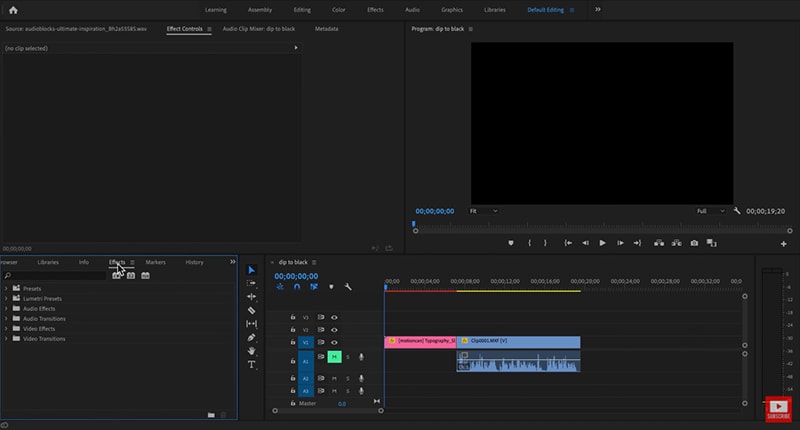
Task: Click the Home icon
Action: point(15,9)
